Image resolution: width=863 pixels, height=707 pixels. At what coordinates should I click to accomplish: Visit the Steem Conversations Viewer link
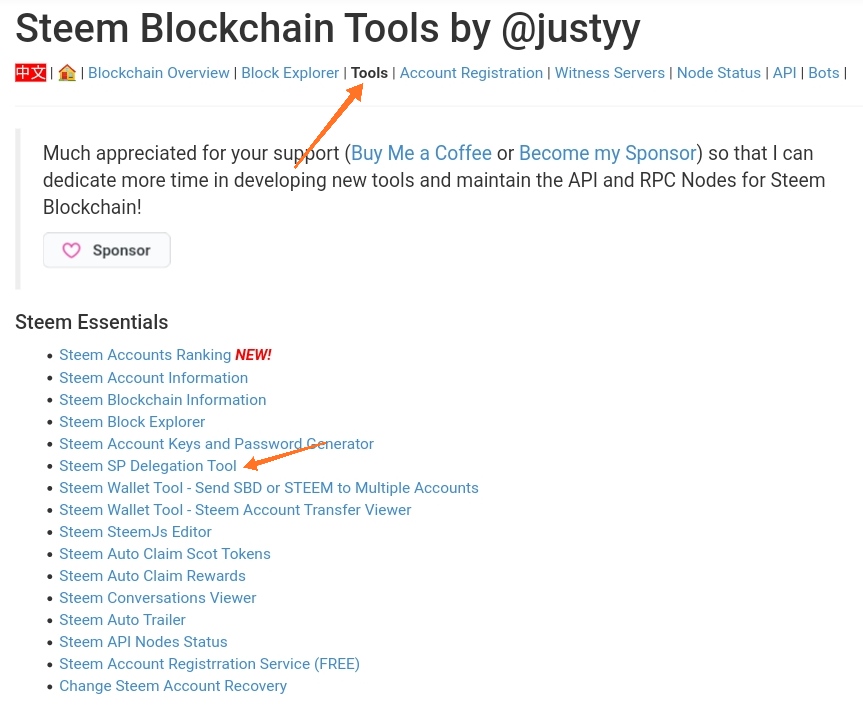157,598
